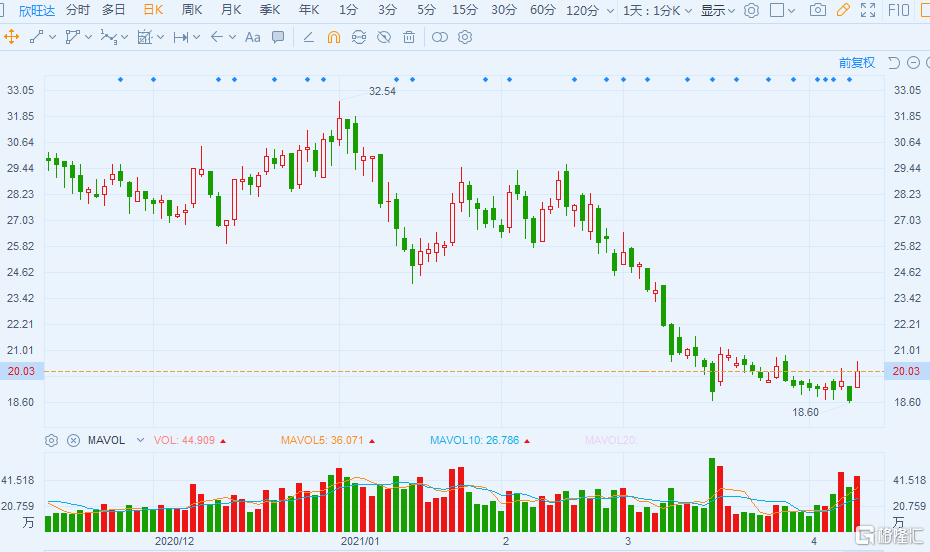The image size is (930, 552).
Task: Click the MAVOL5: 36.071 label
Action: click(x=322, y=440)
